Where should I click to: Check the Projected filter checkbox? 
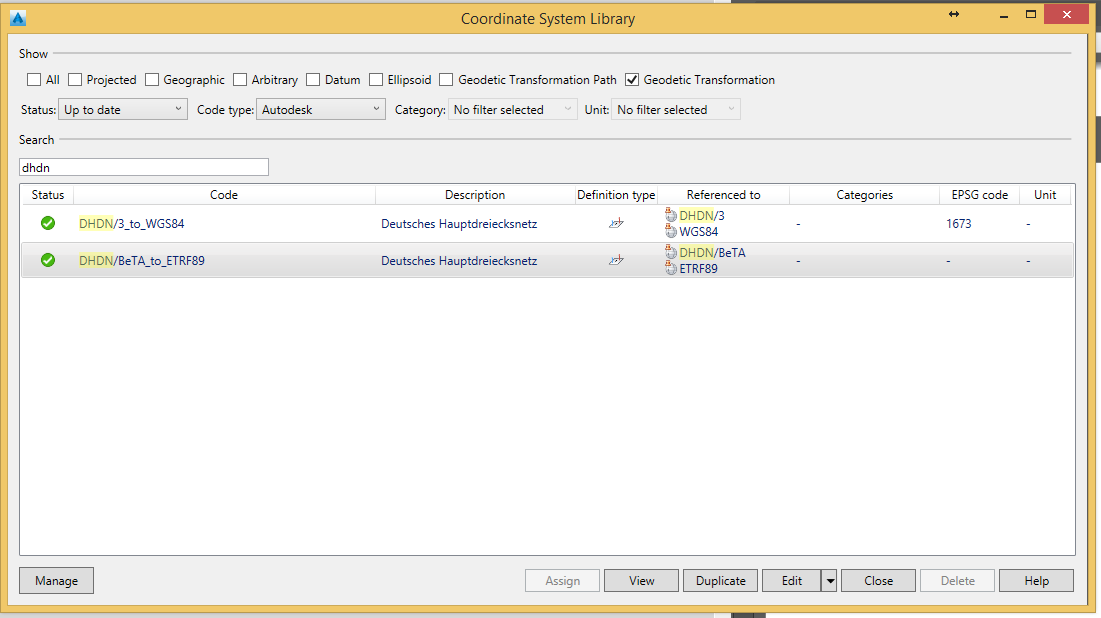[x=75, y=79]
